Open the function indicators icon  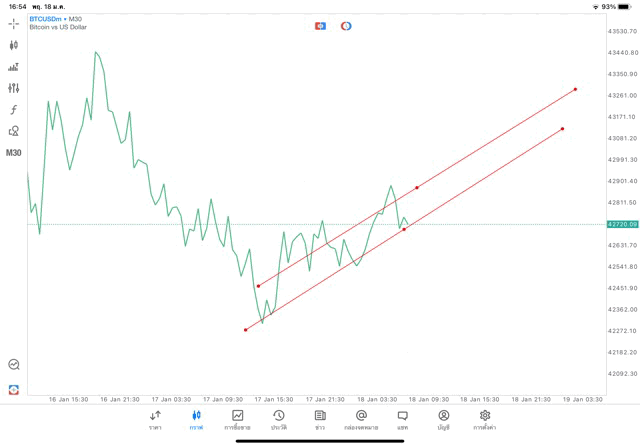[x=14, y=109]
